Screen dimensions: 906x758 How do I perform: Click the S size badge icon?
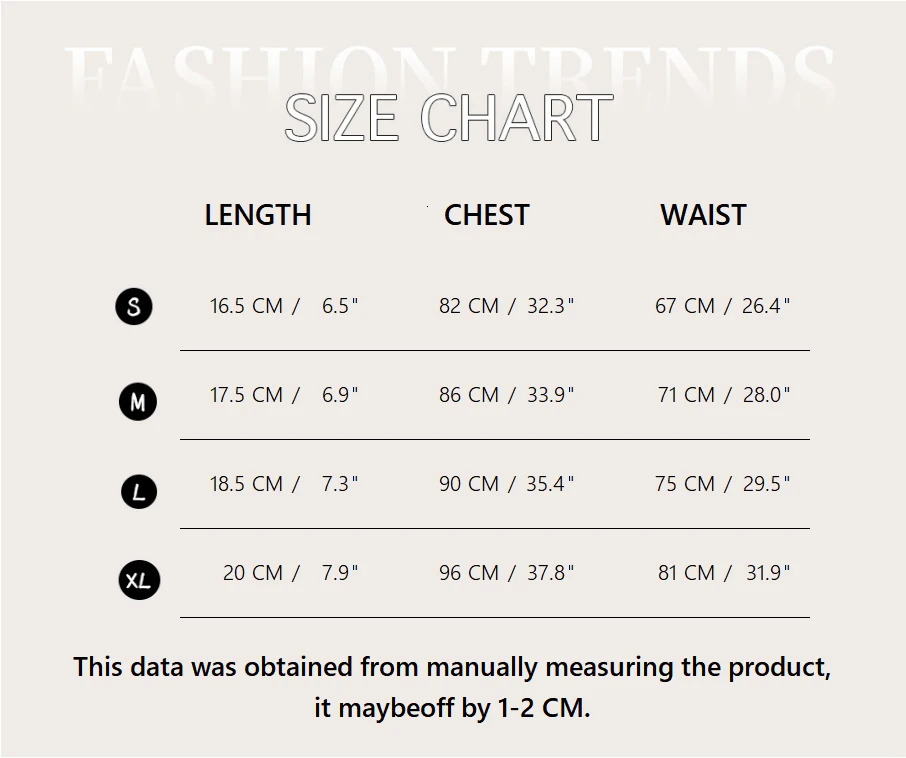(134, 306)
